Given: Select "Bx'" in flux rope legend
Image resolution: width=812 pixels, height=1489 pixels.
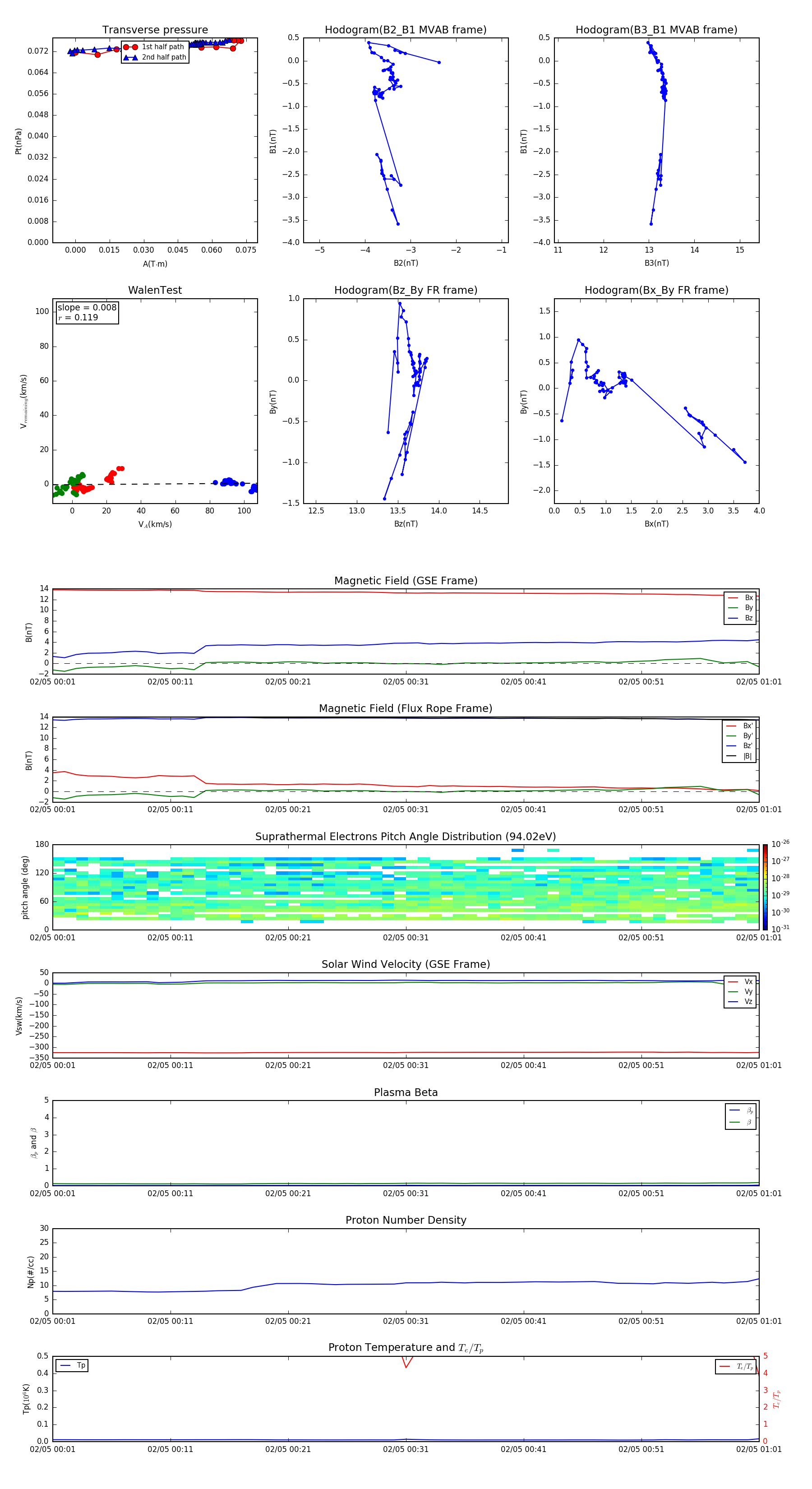Looking at the screenshot, I should [739, 726].
